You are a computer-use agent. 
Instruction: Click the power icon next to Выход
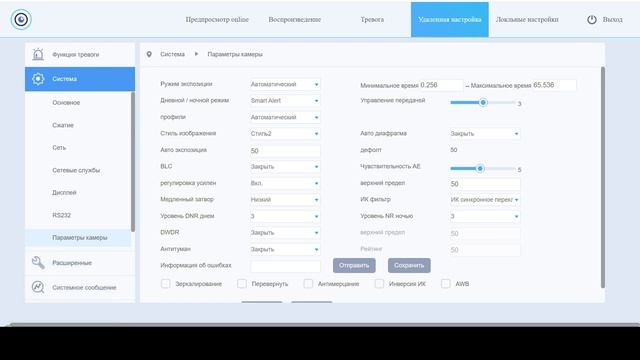(591, 20)
